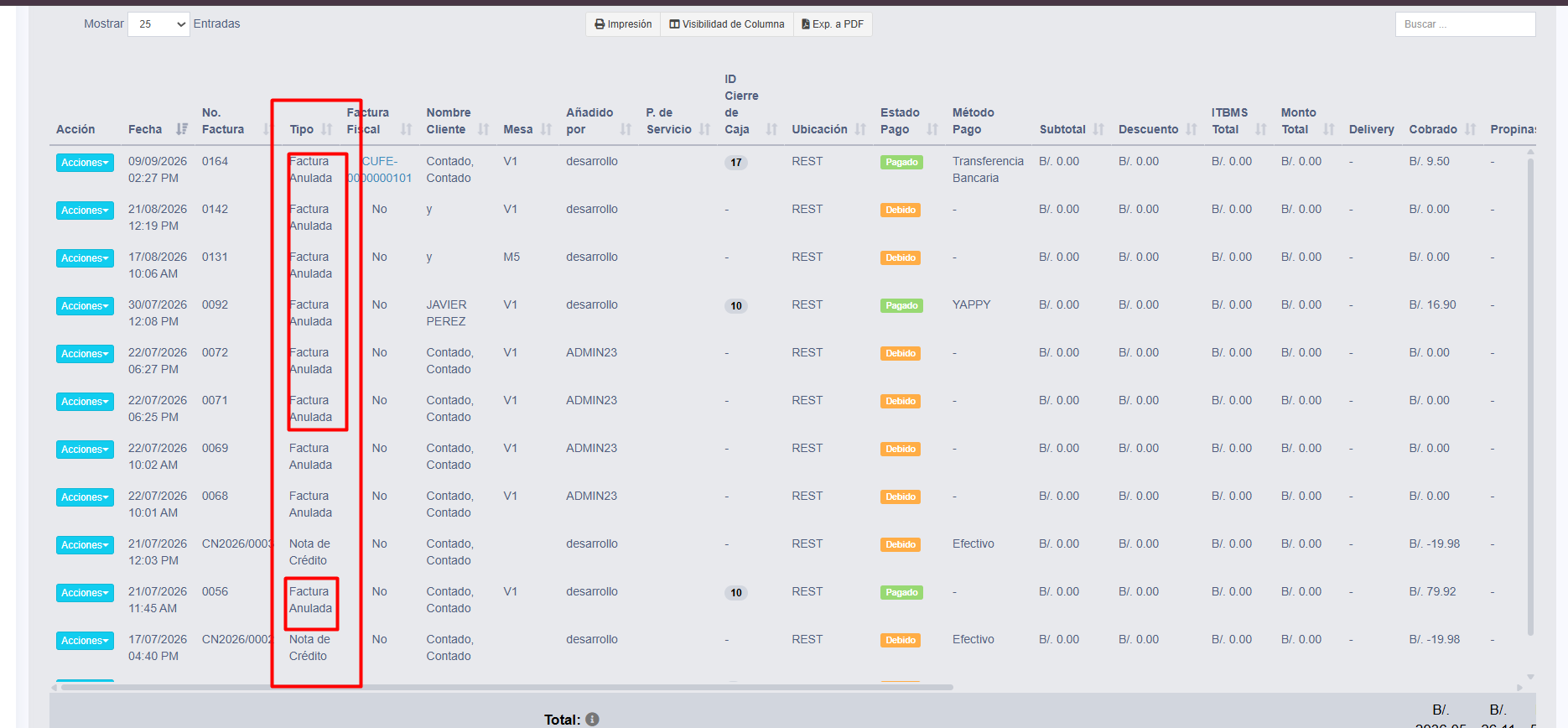The height and width of the screenshot is (728, 1568).
Task: Open Acciones dropdown for invoice 0131
Action: tap(85, 258)
